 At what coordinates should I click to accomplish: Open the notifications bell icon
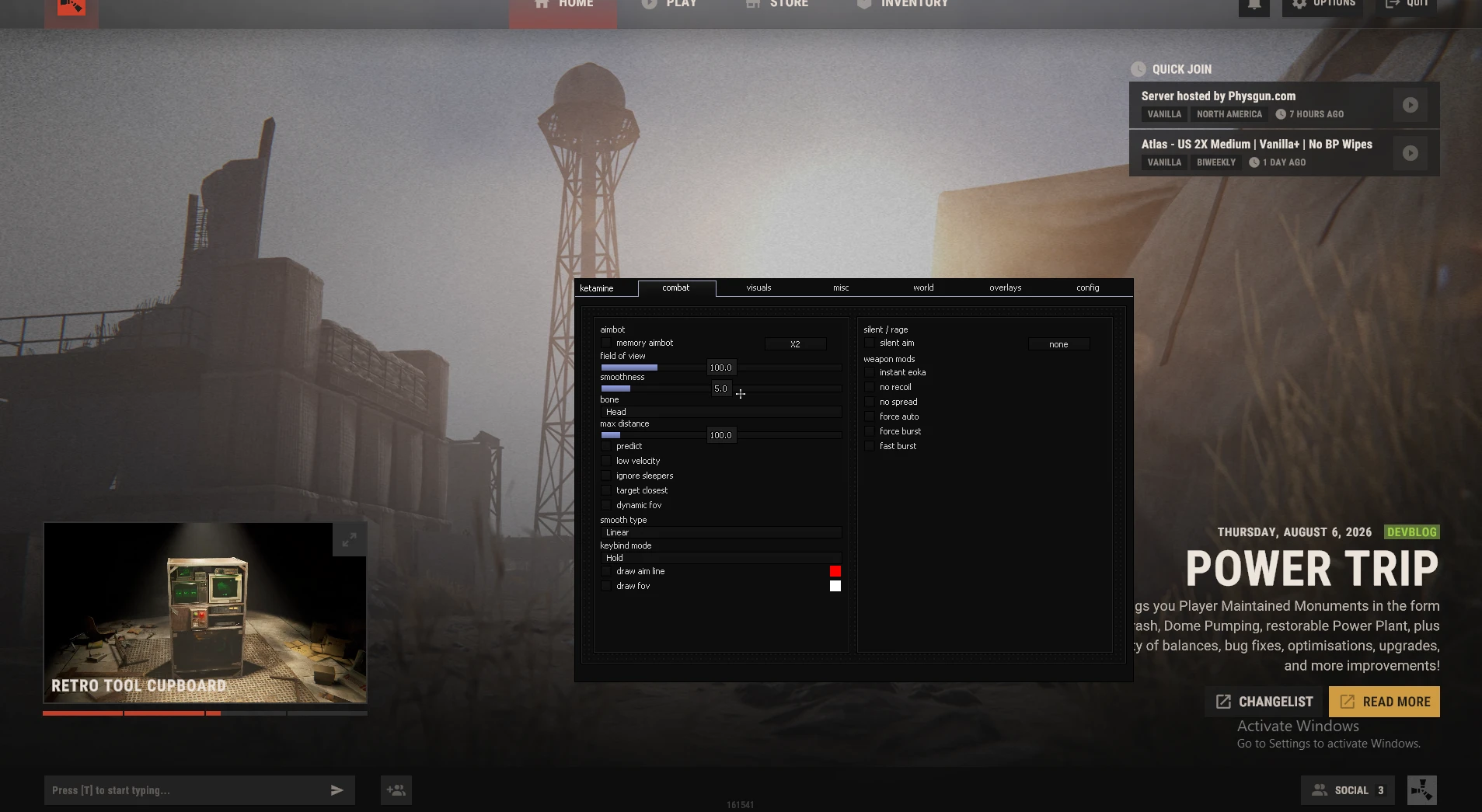[x=1254, y=6]
